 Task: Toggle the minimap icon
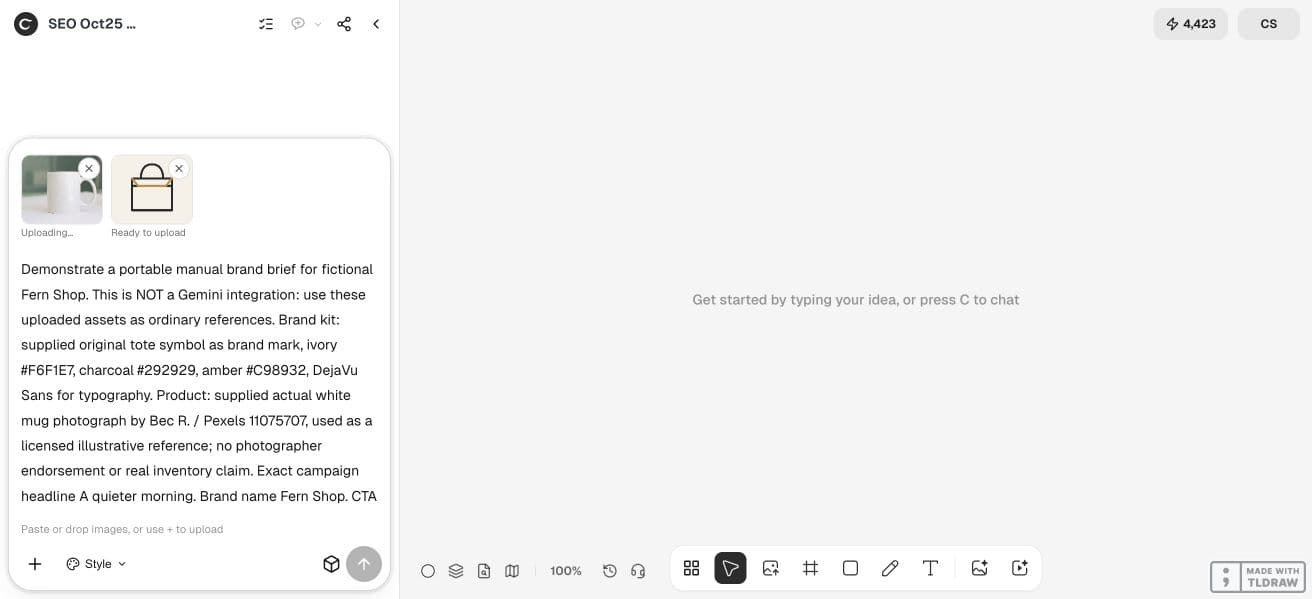tap(512, 570)
